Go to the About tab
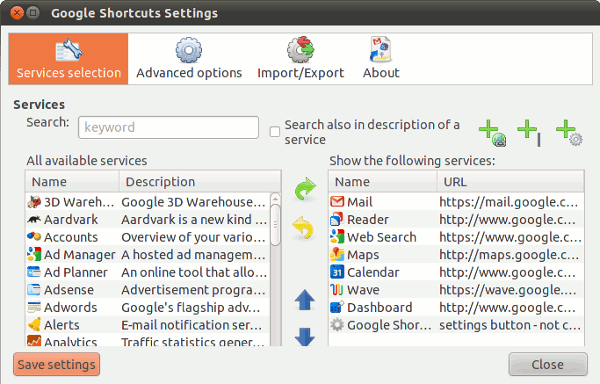This screenshot has width=600, height=384. pos(381,59)
